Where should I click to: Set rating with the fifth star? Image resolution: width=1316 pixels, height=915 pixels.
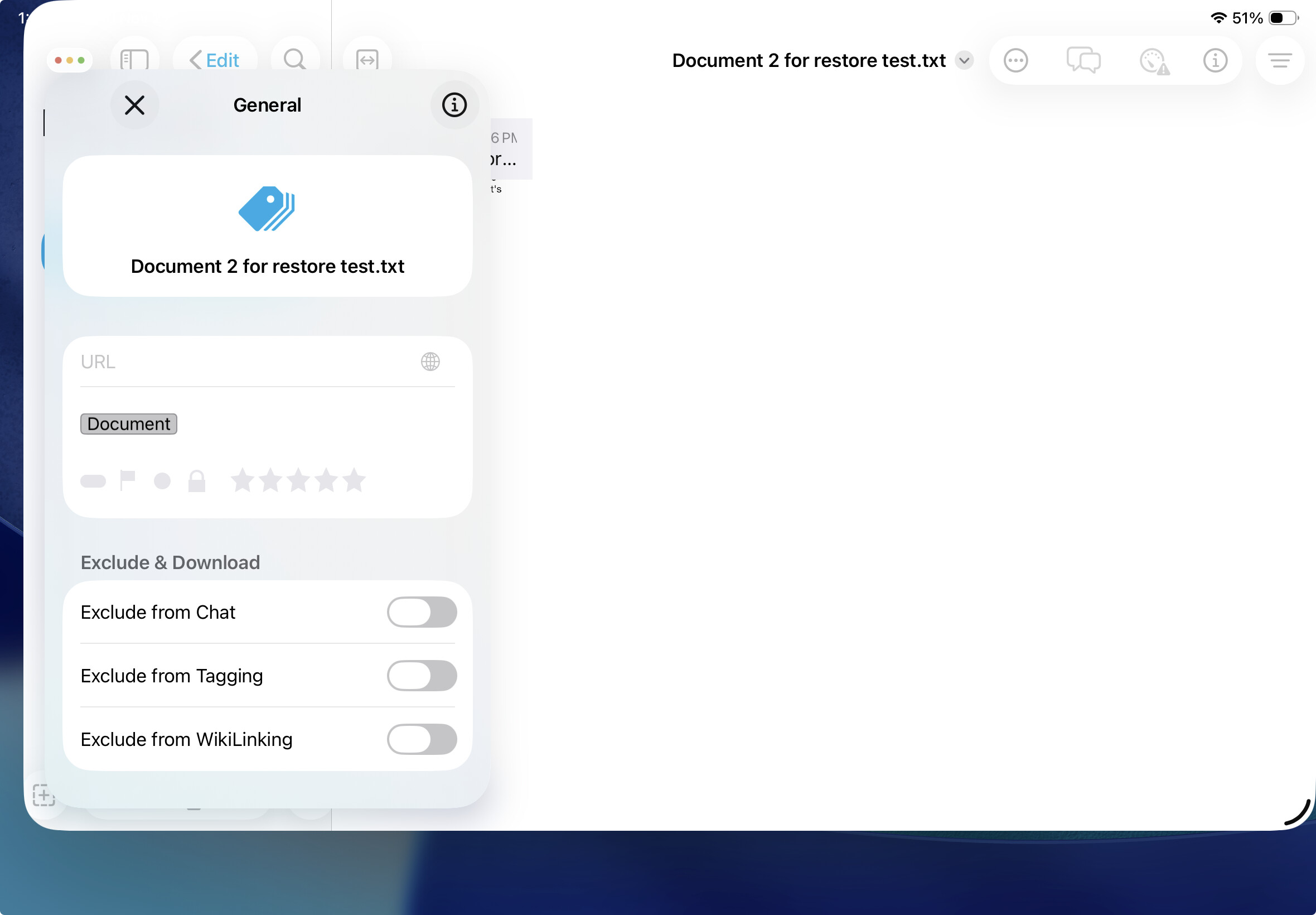tap(354, 480)
